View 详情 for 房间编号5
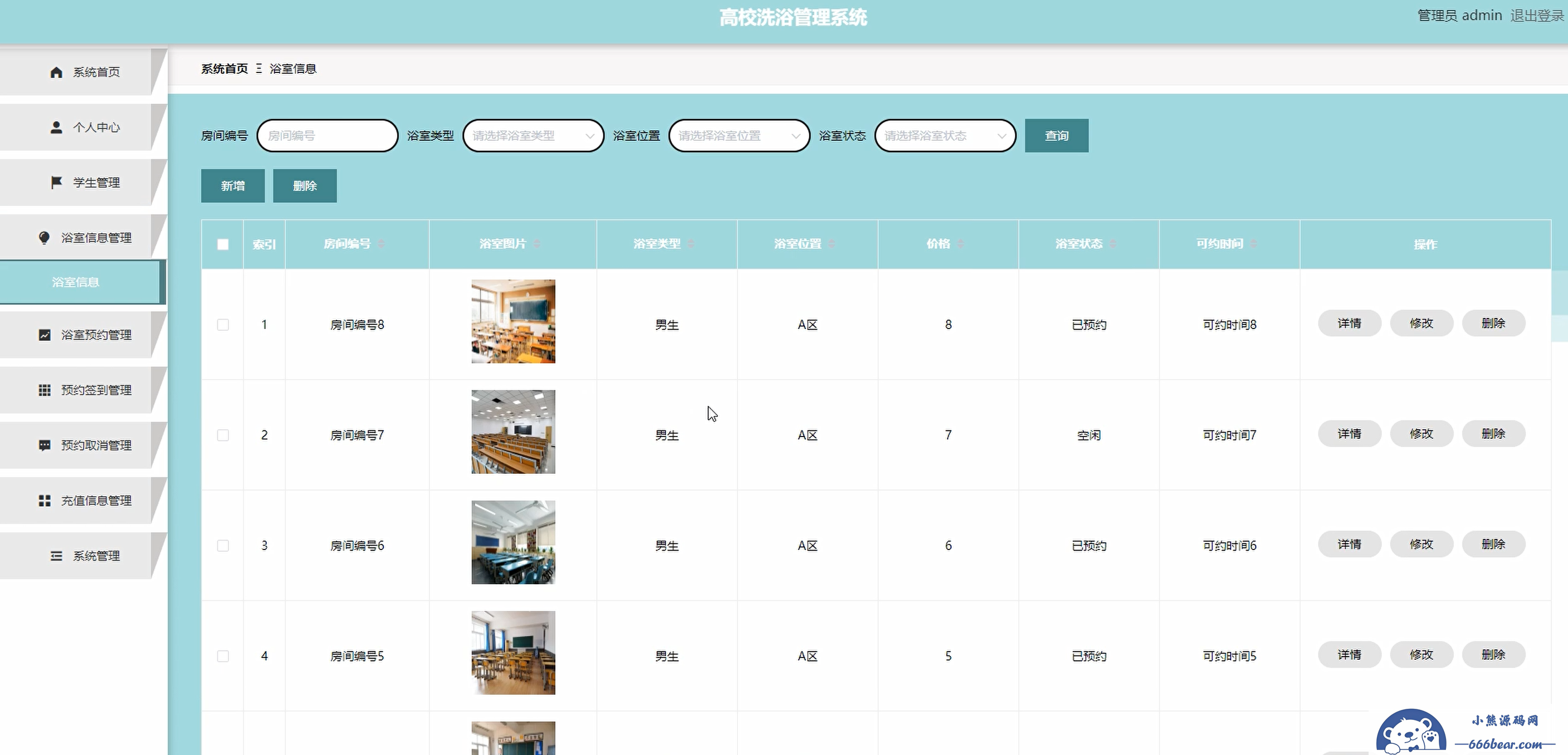Viewport: 1568px width, 755px height. (x=1350, y=655)
